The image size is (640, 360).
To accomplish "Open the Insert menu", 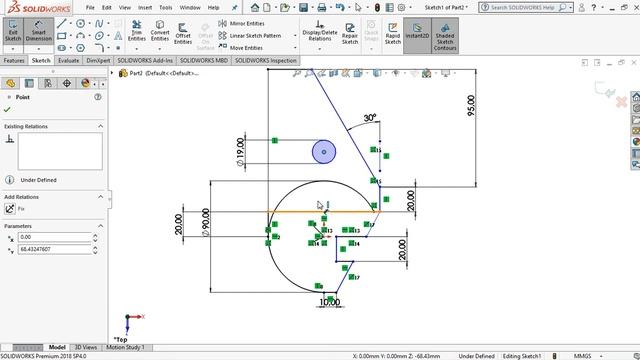I will [145, 7].
